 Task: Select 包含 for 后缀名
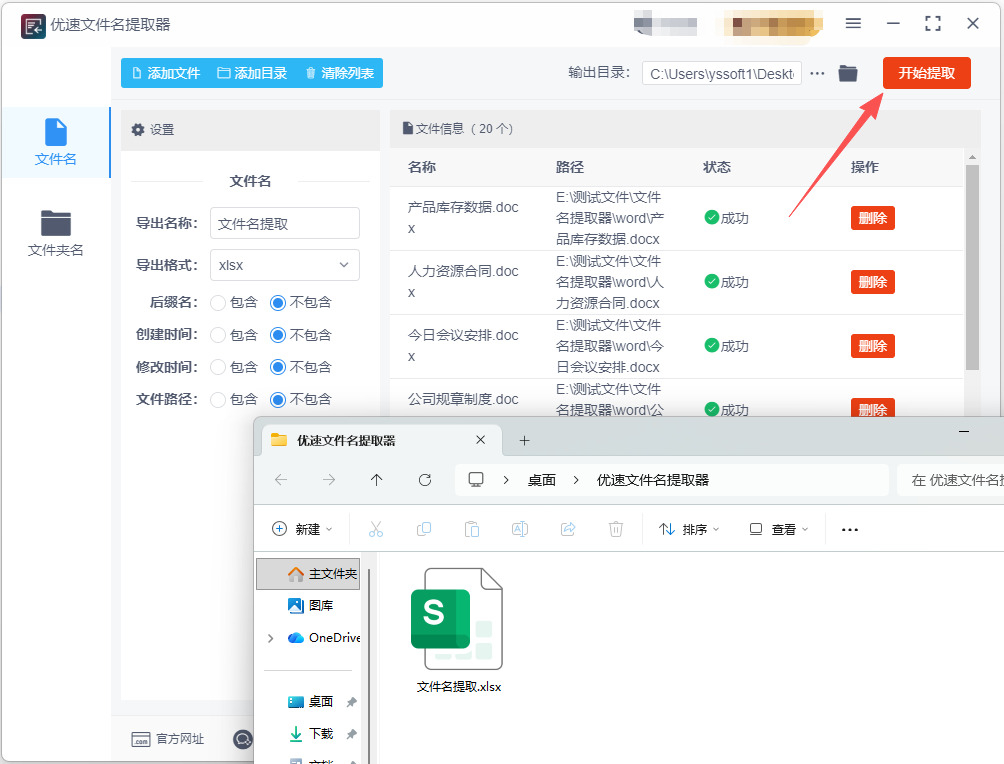[218, 303]
